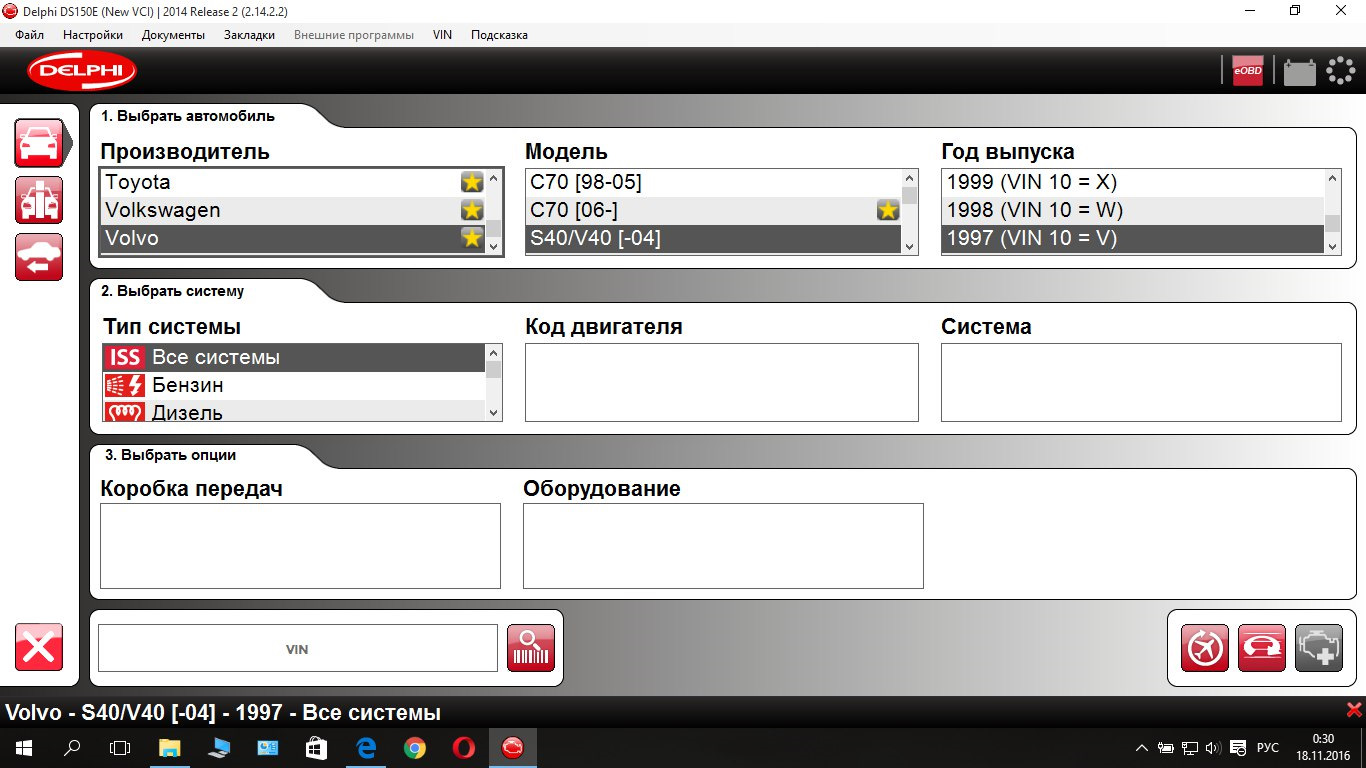Click the volume icon in system tray
Viewport: 1366px width, 768px height.
pos(1214,747)
